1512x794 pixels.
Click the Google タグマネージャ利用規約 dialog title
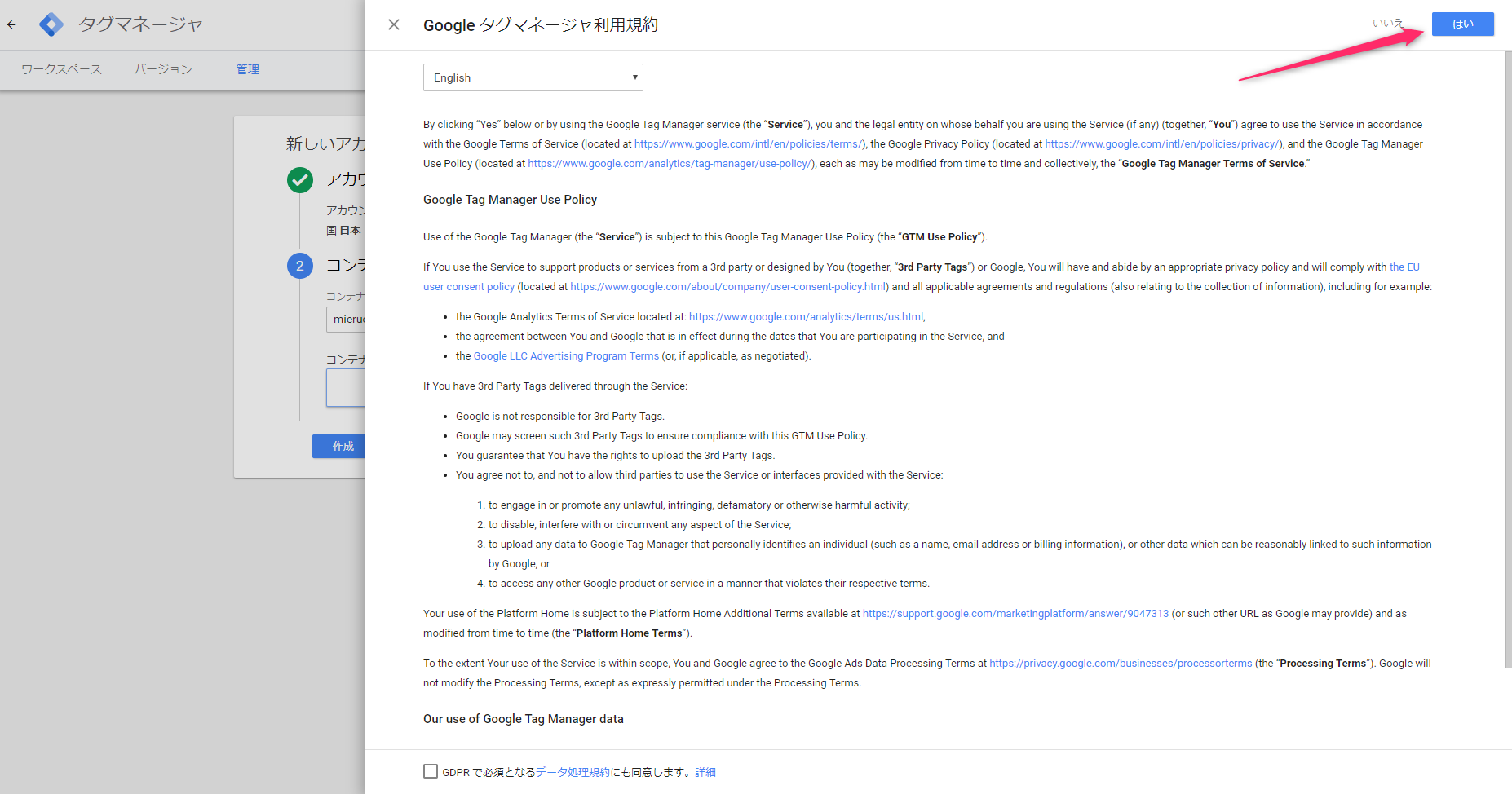(x=541, y=24)
